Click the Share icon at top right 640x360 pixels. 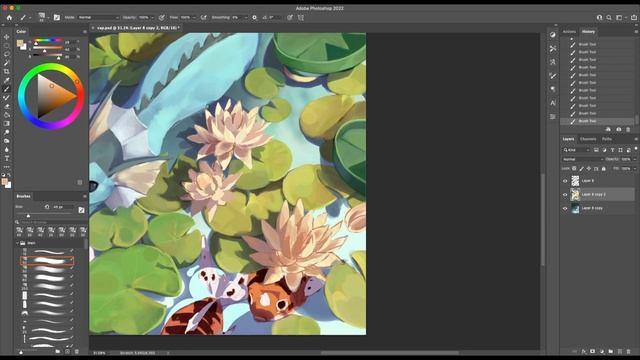point(634,18)
